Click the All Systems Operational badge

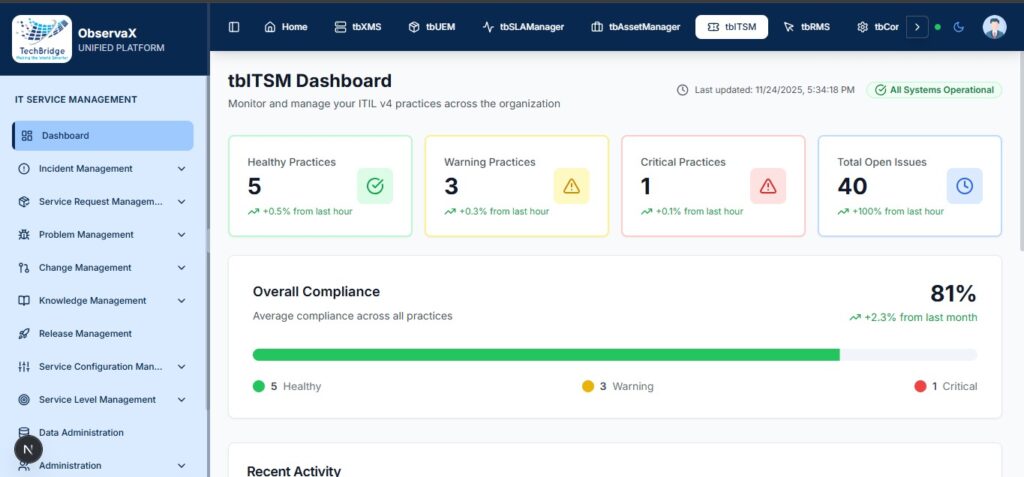point(934,90)
